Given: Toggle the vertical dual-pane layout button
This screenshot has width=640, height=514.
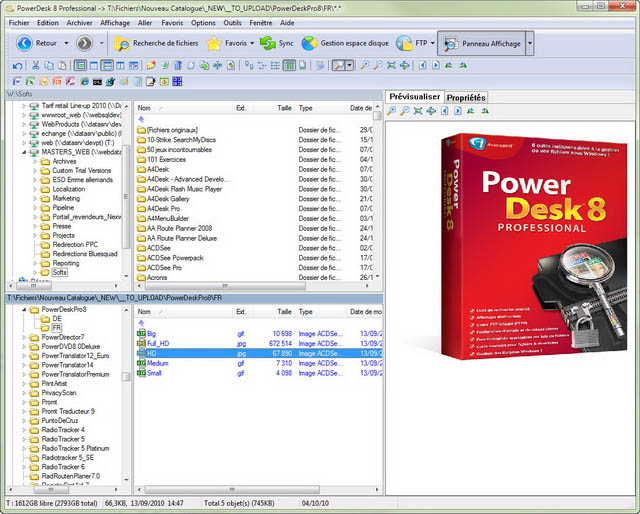Looking at the screenshot, I should [120, 65].
